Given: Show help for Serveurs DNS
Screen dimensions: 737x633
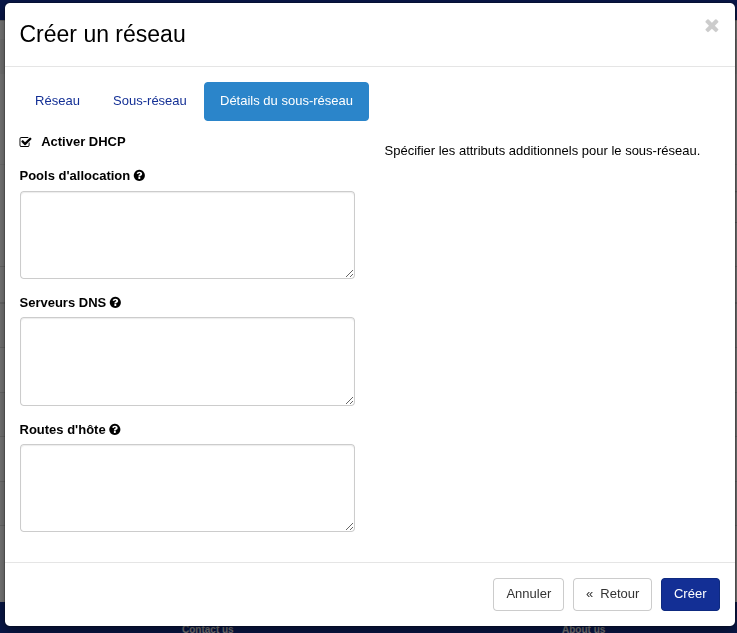Looking at the screenshot, I should coord(115,303).
